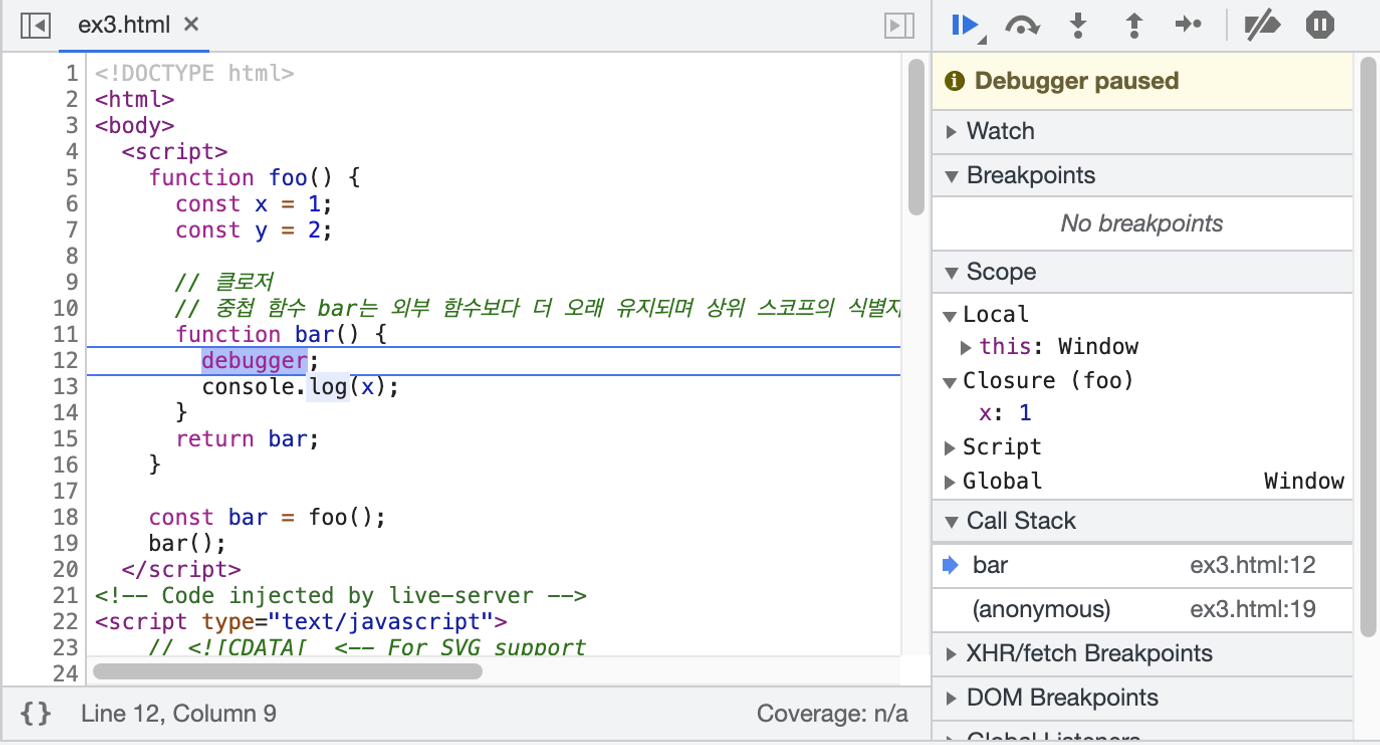Click the debugger sidebar vertical scrollbar
The height and width of the screenshot is (745, 1380).
point(1368,345)
